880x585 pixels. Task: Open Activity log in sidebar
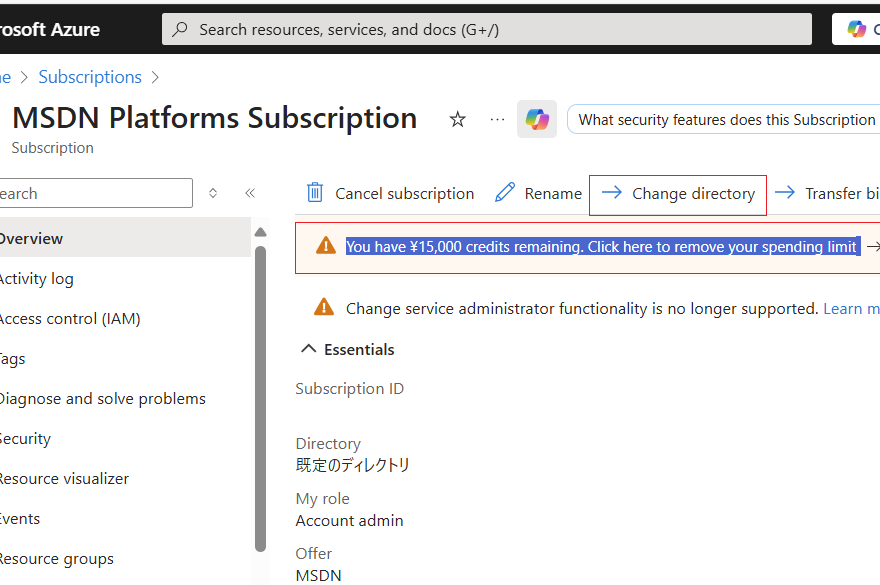[36, 279]
